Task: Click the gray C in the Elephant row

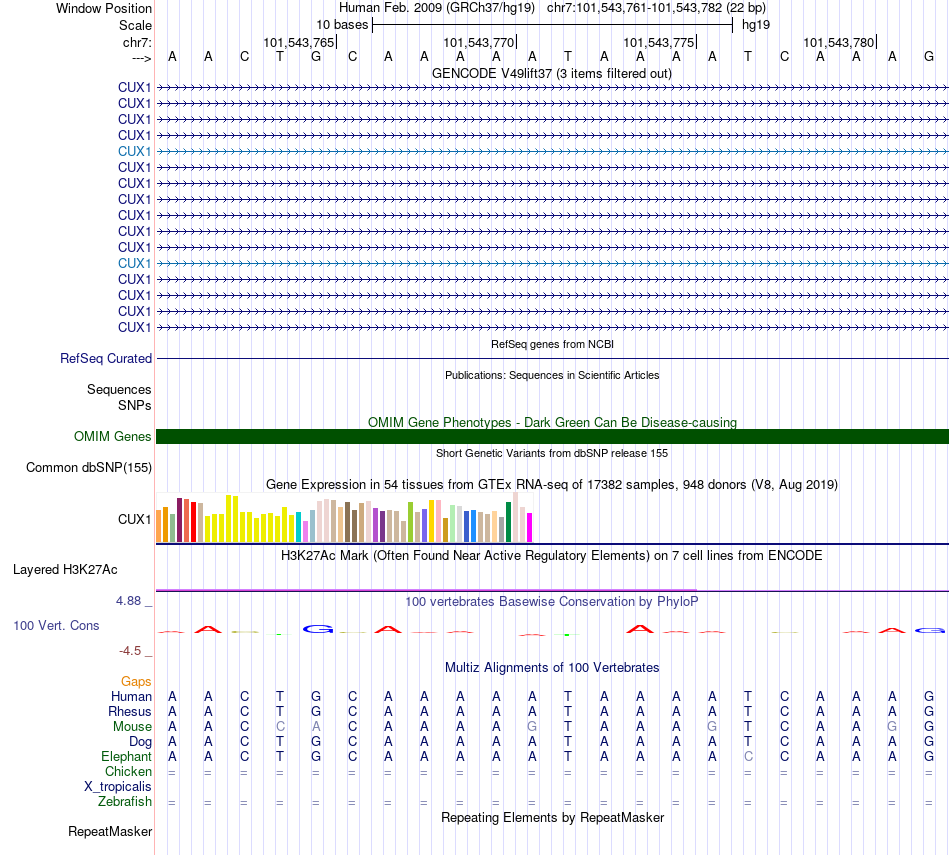Action: (748, 756)
